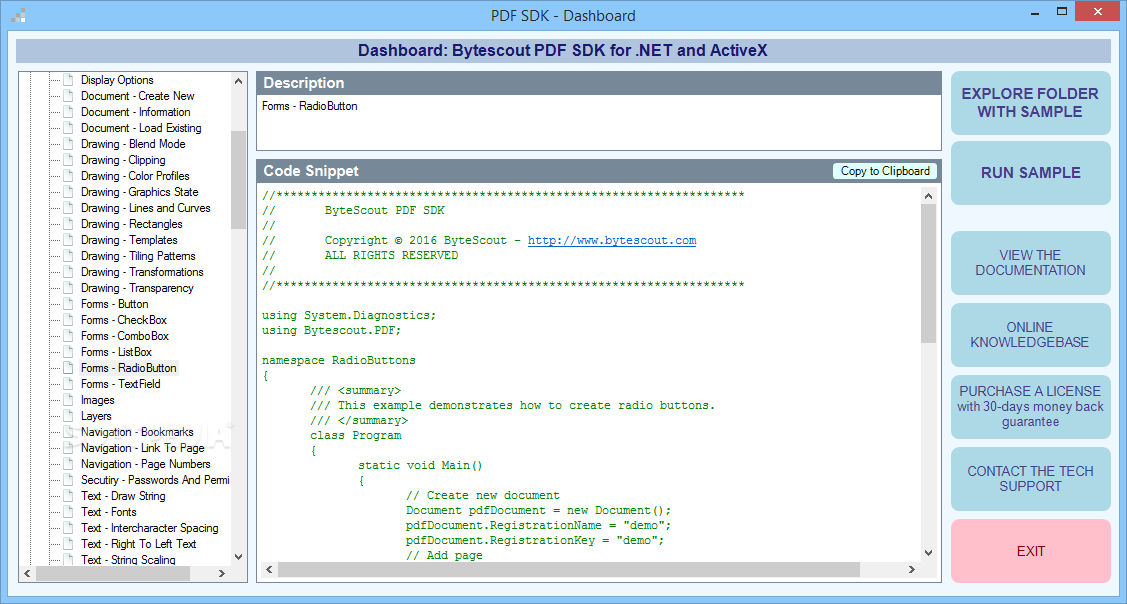
Task: Open Drawing - Tiling Patterns sample
Action: (138, 256)
